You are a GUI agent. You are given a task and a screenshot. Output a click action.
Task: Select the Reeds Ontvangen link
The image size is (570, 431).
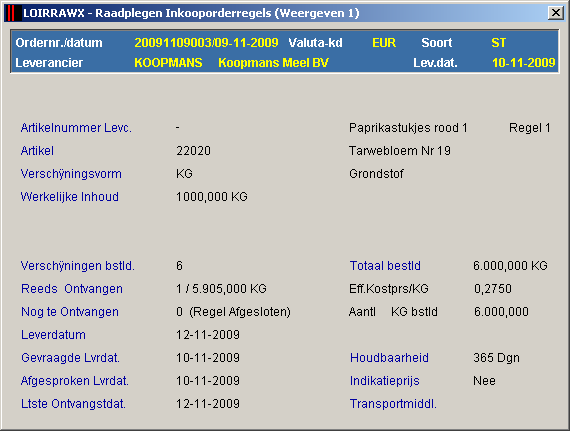(72, 289)
